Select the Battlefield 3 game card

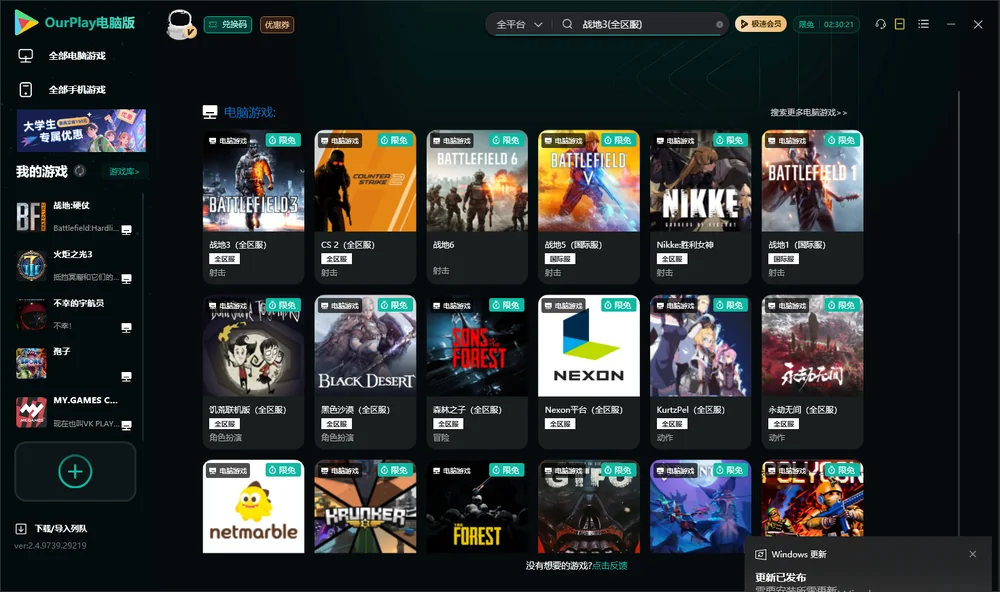point(253,207)
